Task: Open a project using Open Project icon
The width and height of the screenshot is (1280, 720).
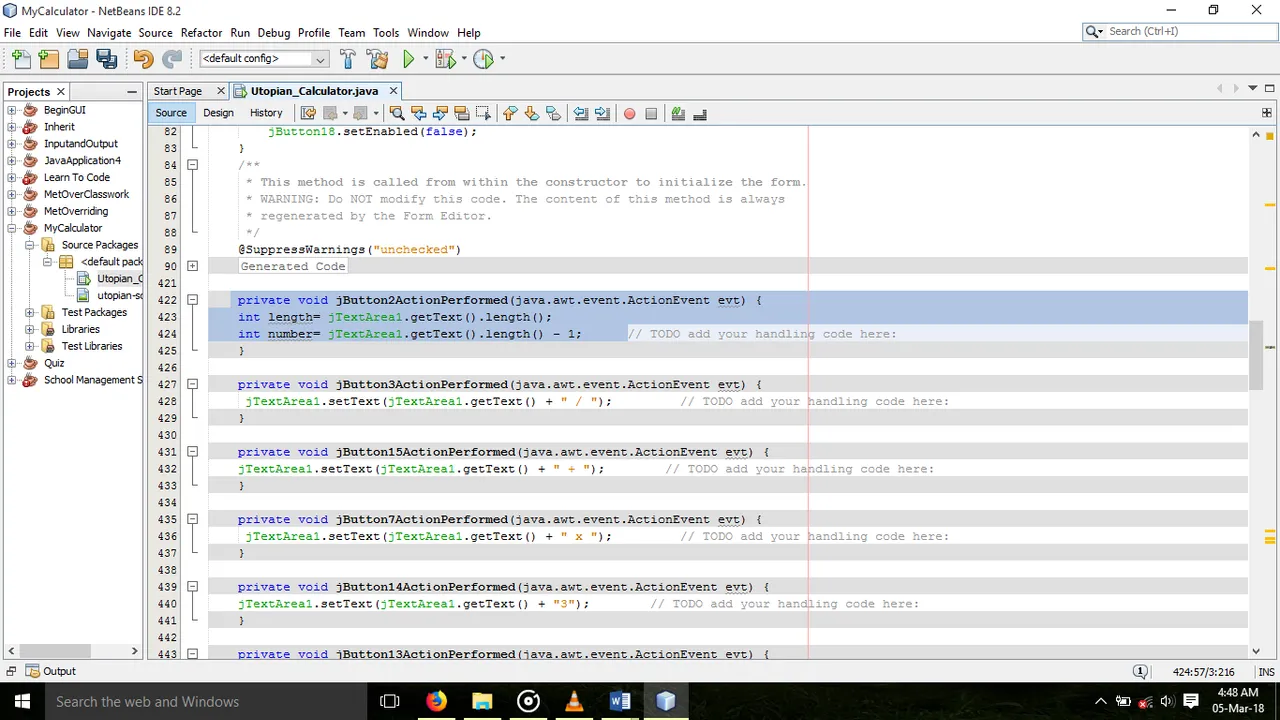Action: pyautogui.click(x=77, y=59)
